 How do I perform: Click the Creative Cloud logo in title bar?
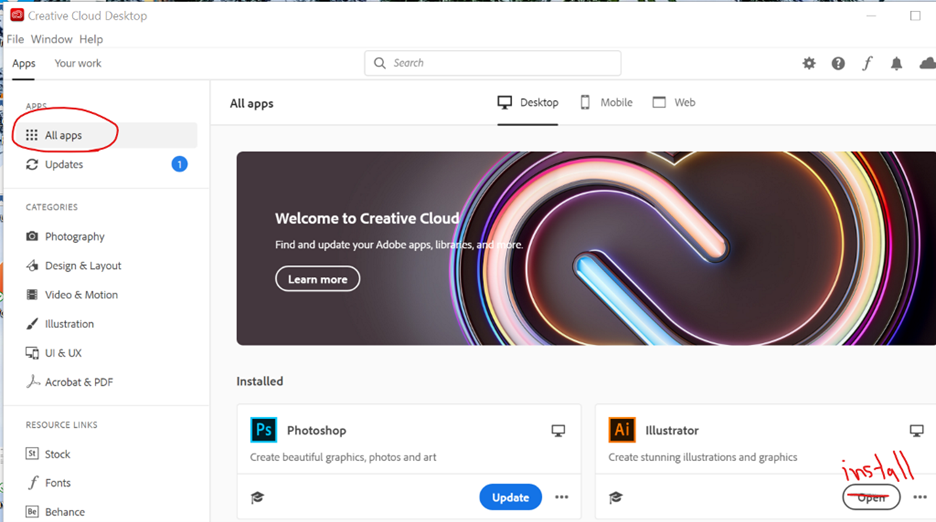pos(17,15)
